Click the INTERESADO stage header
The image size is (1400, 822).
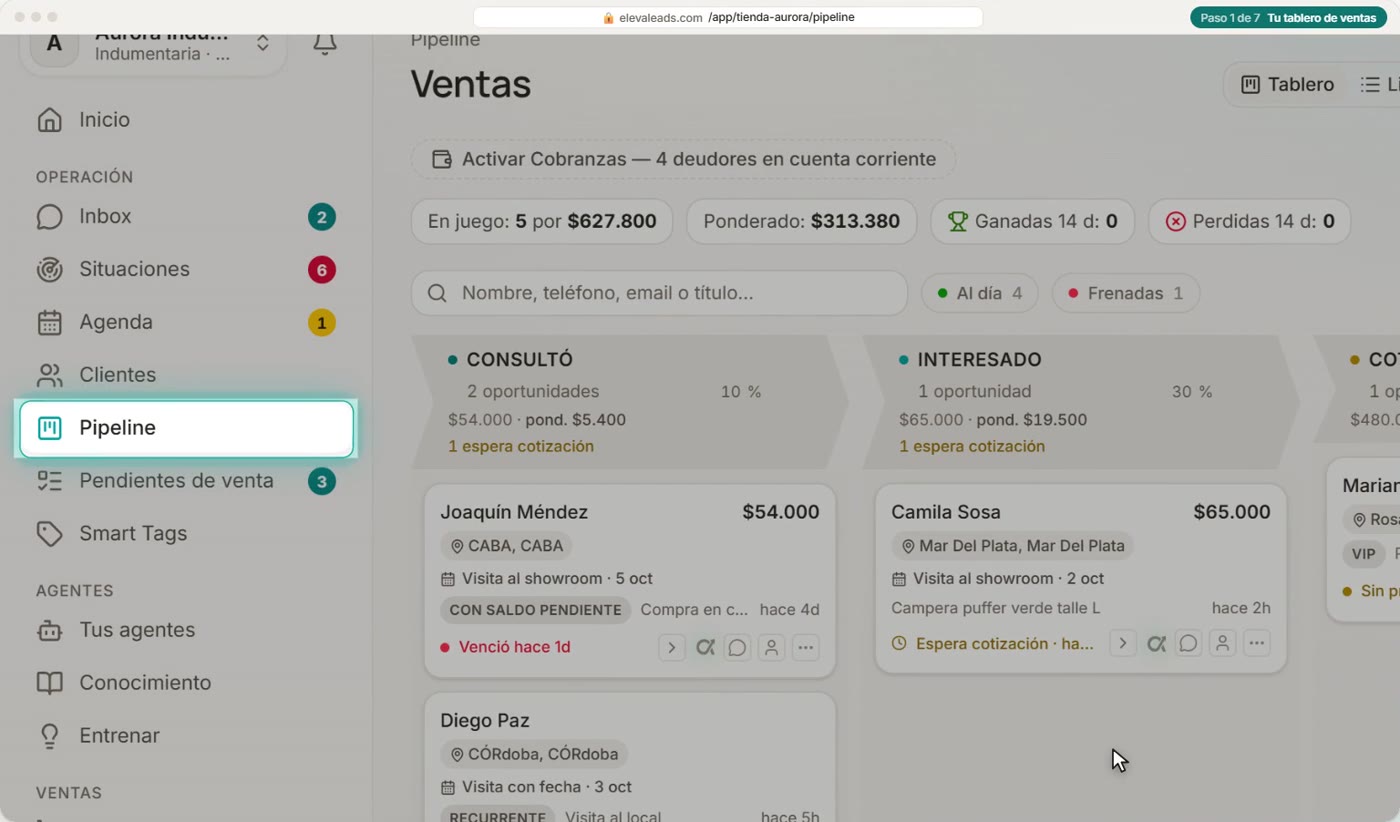tap(1081, 402)
